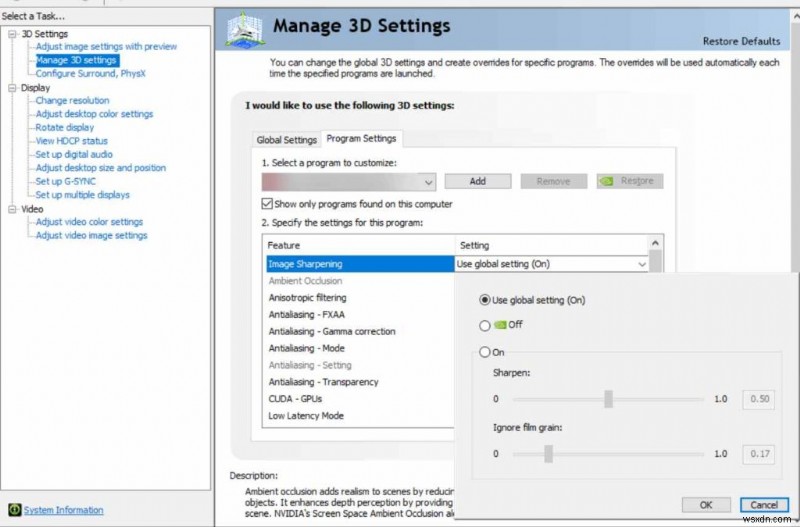Click OK in the sharpening popup

click(706, 505)
